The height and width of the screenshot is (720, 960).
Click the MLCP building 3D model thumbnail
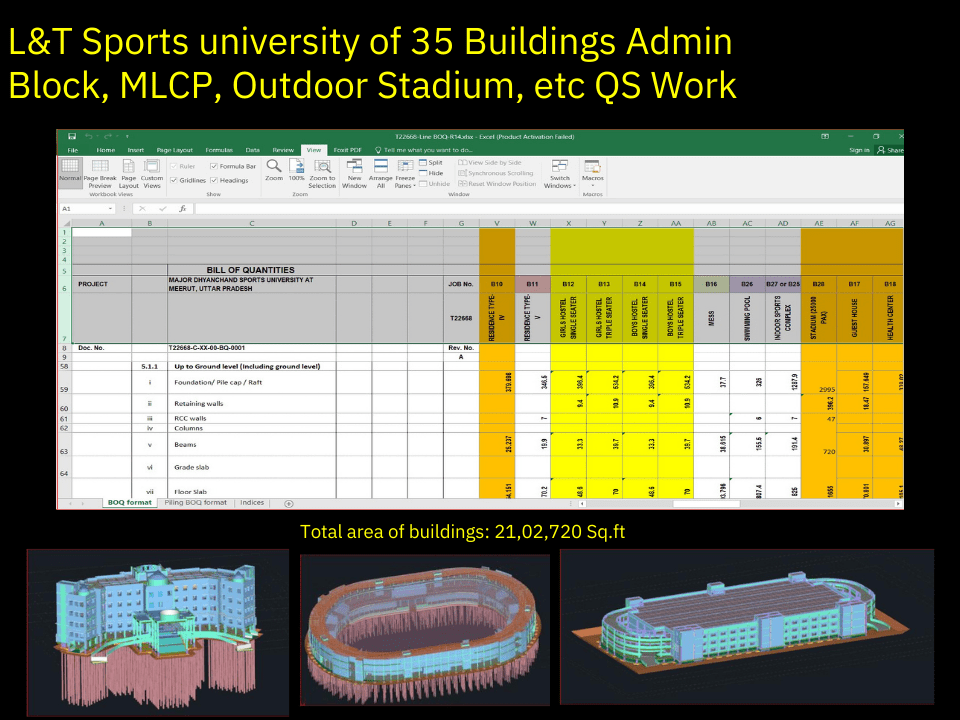click(747, 626)
